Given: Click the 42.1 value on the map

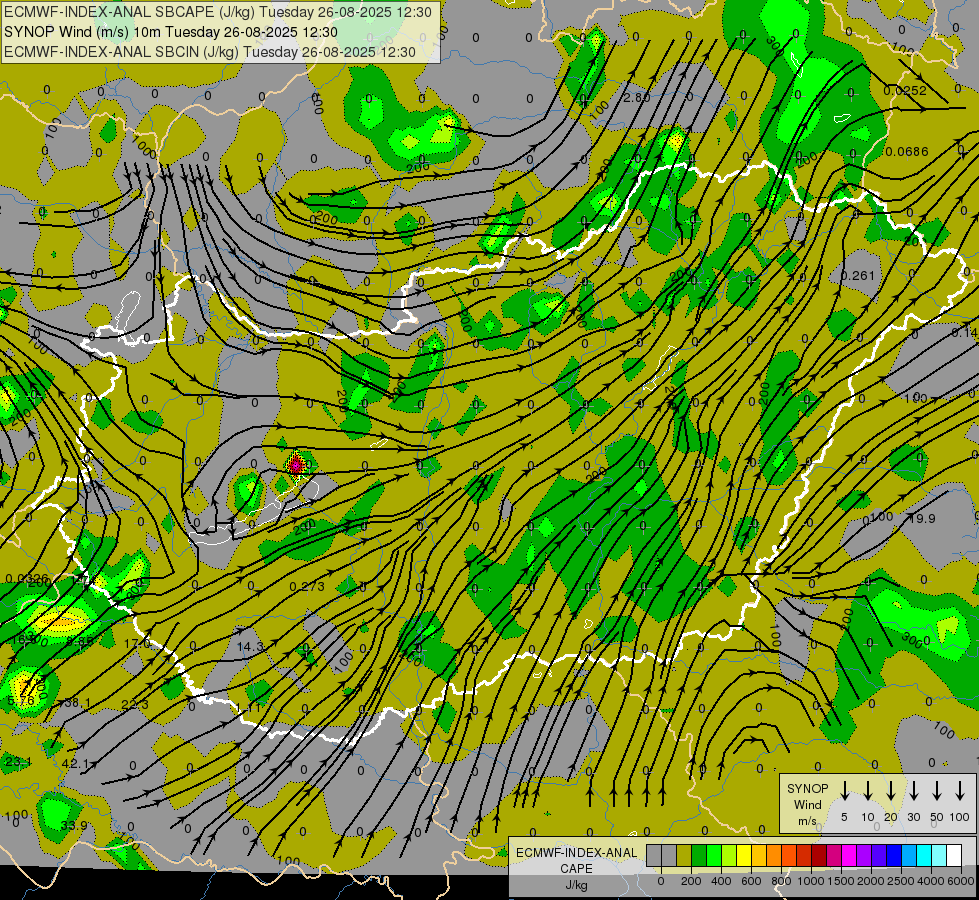Looking at the screenshot, I should 76,763.
